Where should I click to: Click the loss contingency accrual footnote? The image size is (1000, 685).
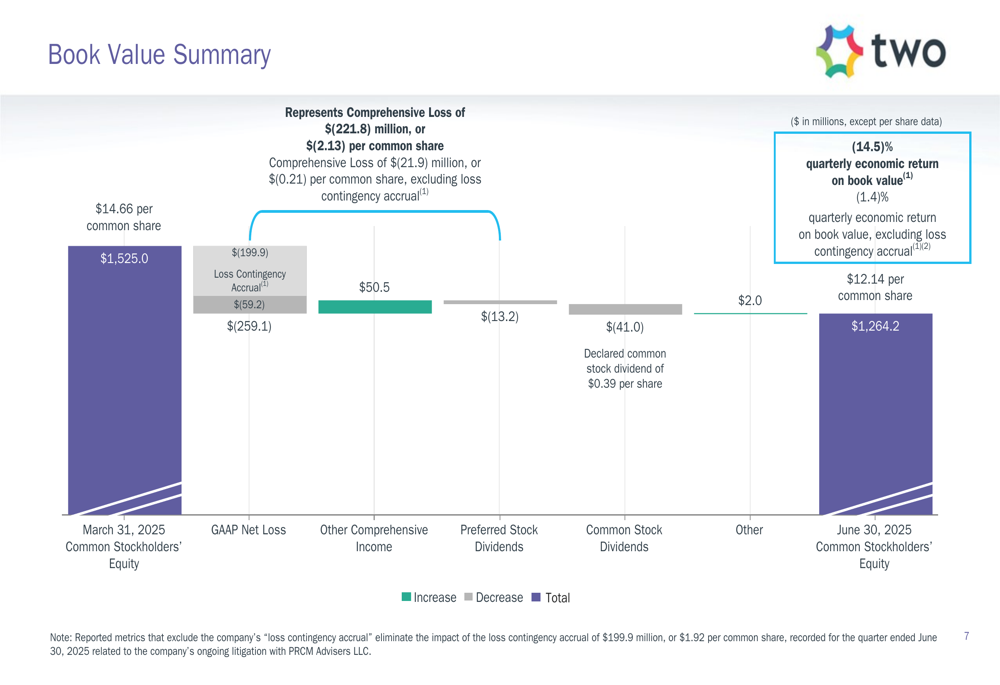pos(494,644)
